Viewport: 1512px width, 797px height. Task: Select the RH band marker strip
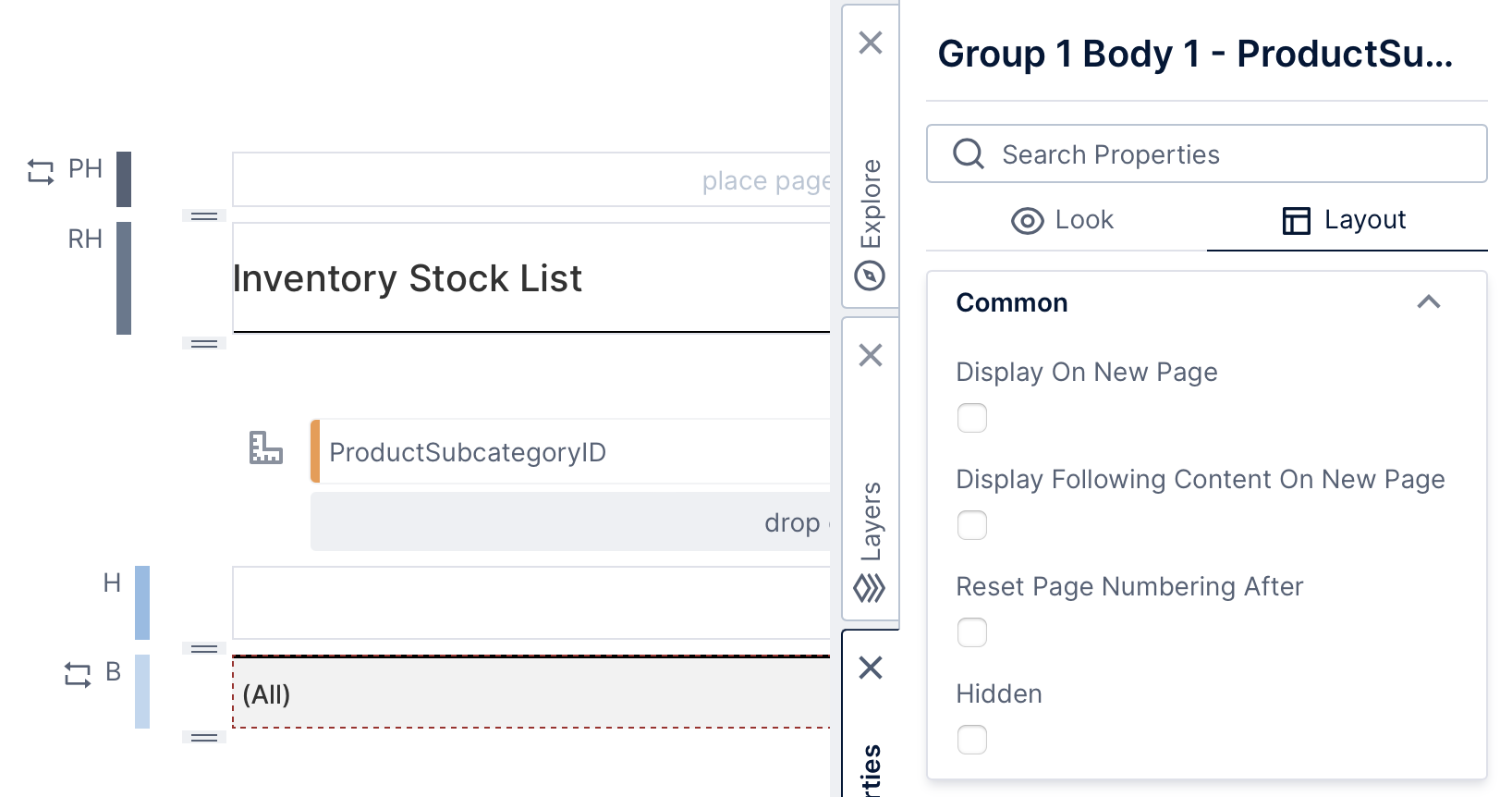tap(123, 277)
